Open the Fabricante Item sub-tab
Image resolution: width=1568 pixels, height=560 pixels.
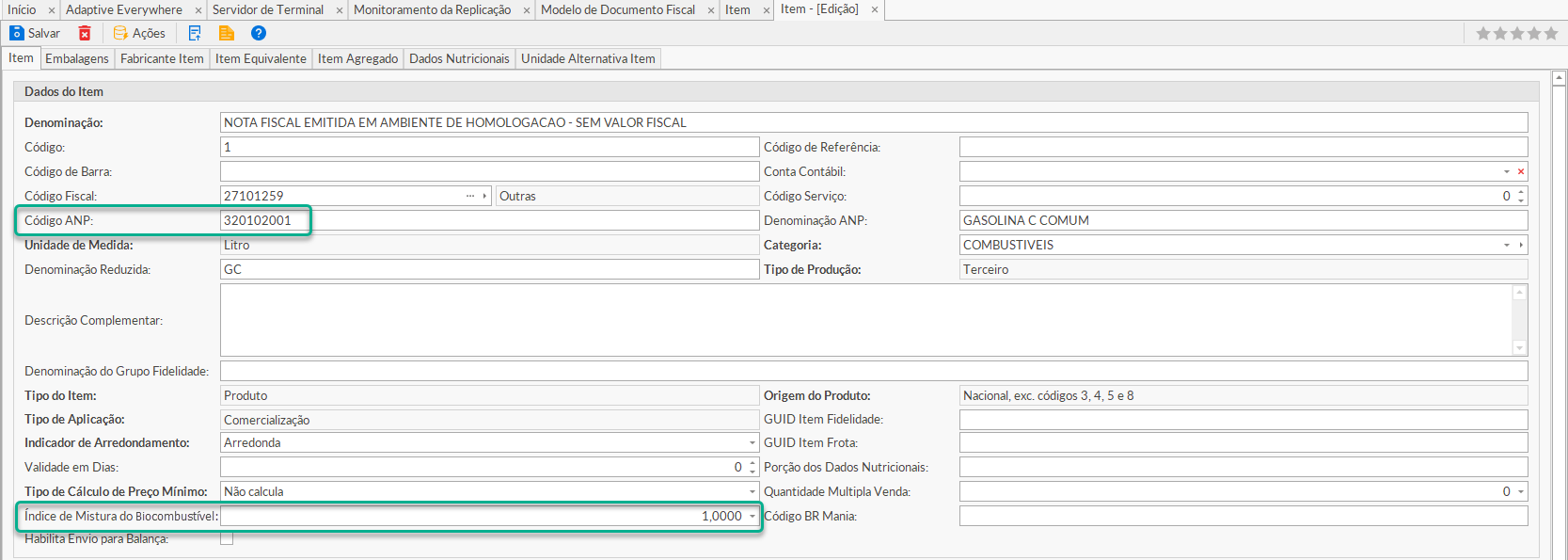(x=162, y=58)
